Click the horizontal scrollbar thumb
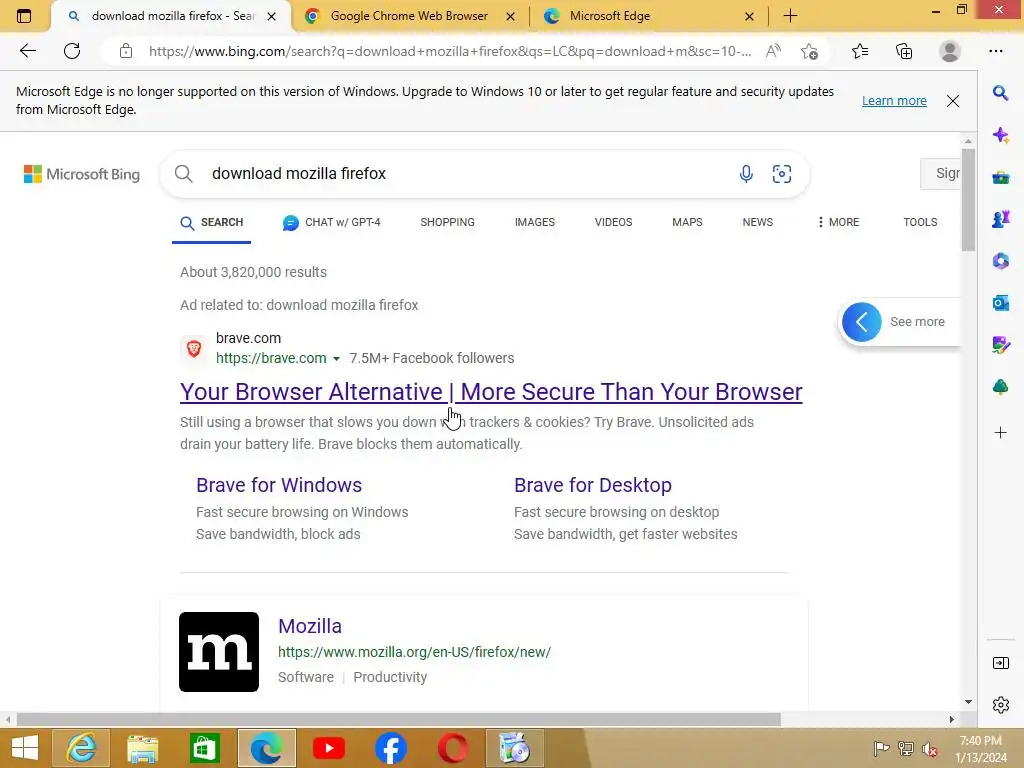This screenshot has height=768, width=1024. [x=398, y=719]
